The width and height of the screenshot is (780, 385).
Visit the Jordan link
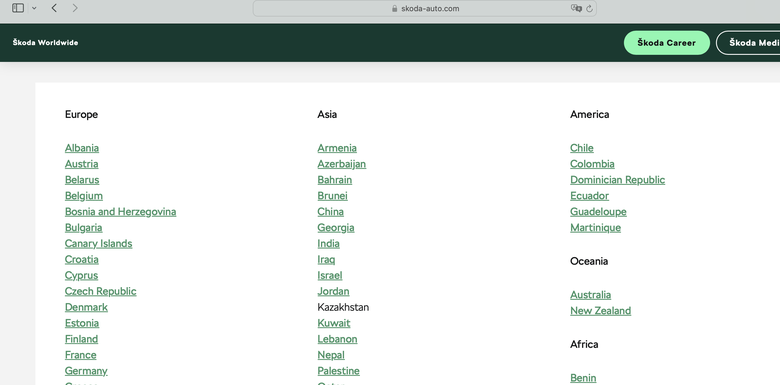pos(334,291)
